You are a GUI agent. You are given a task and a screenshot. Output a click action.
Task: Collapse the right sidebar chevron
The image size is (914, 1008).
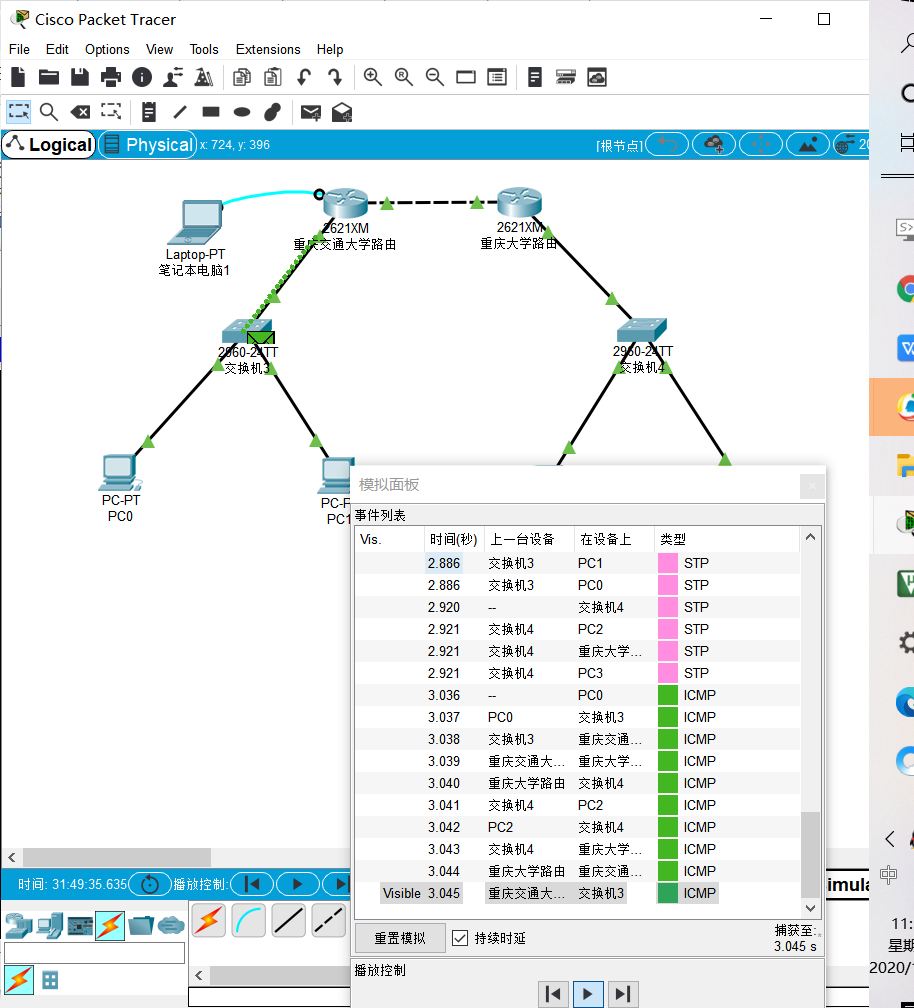click(888, 840)
